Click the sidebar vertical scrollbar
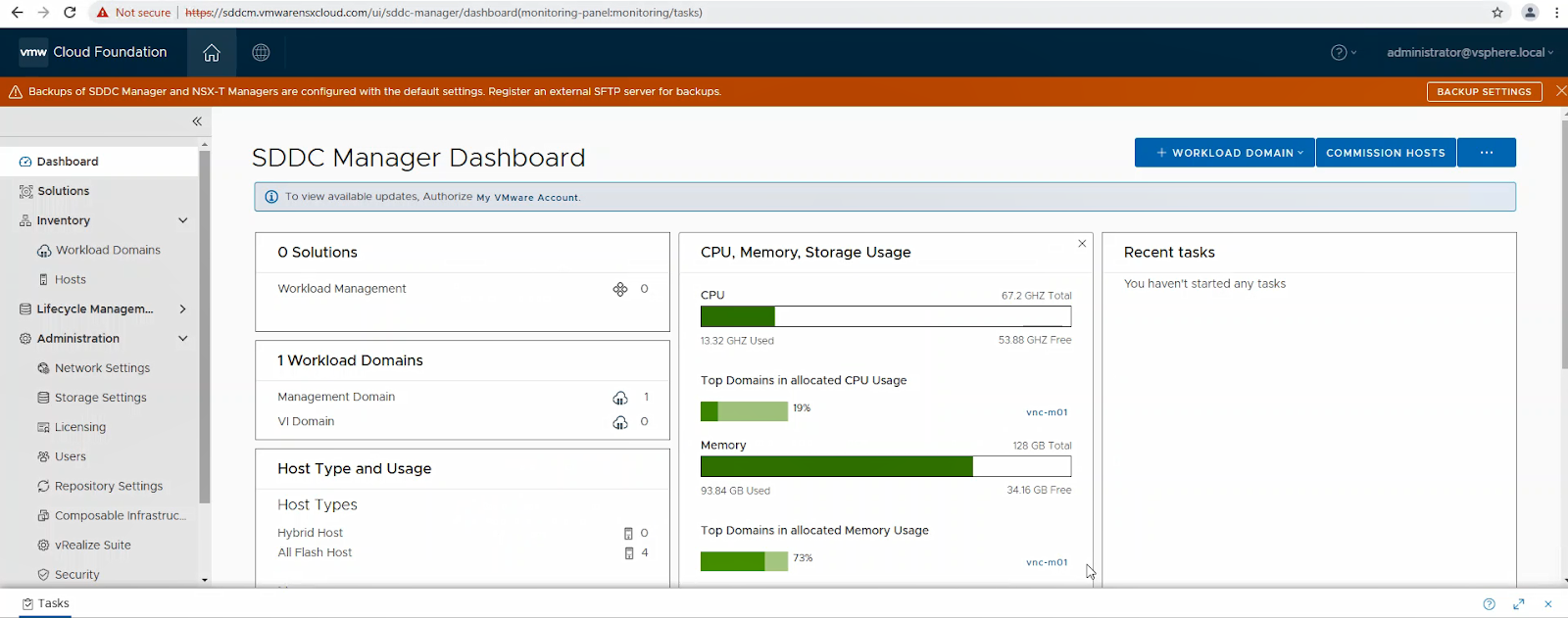 tap(205, 326)
